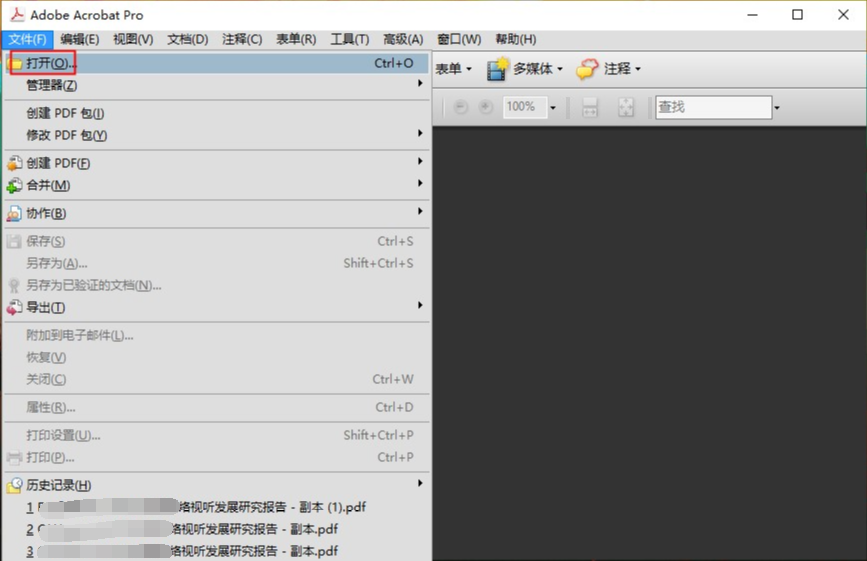Select 恢复(V) menu entry

click(217, 358)
